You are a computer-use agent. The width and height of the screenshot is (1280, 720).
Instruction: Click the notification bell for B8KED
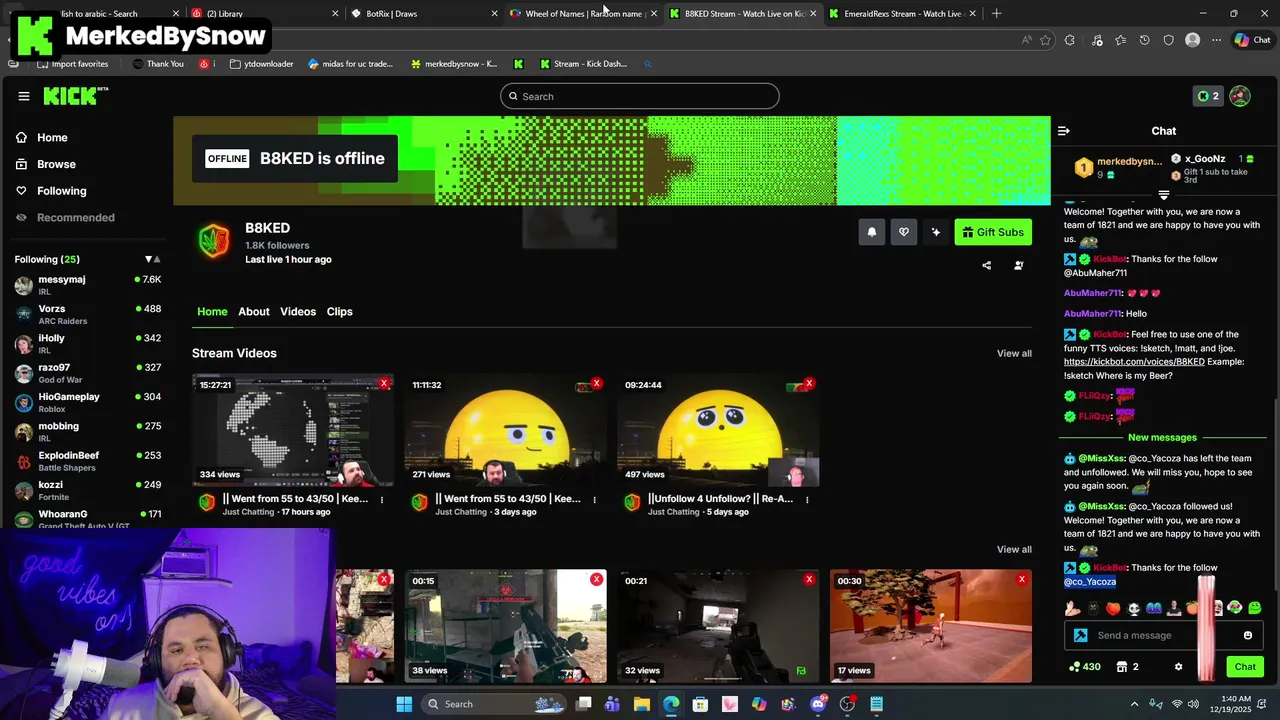tap(871, 232)
